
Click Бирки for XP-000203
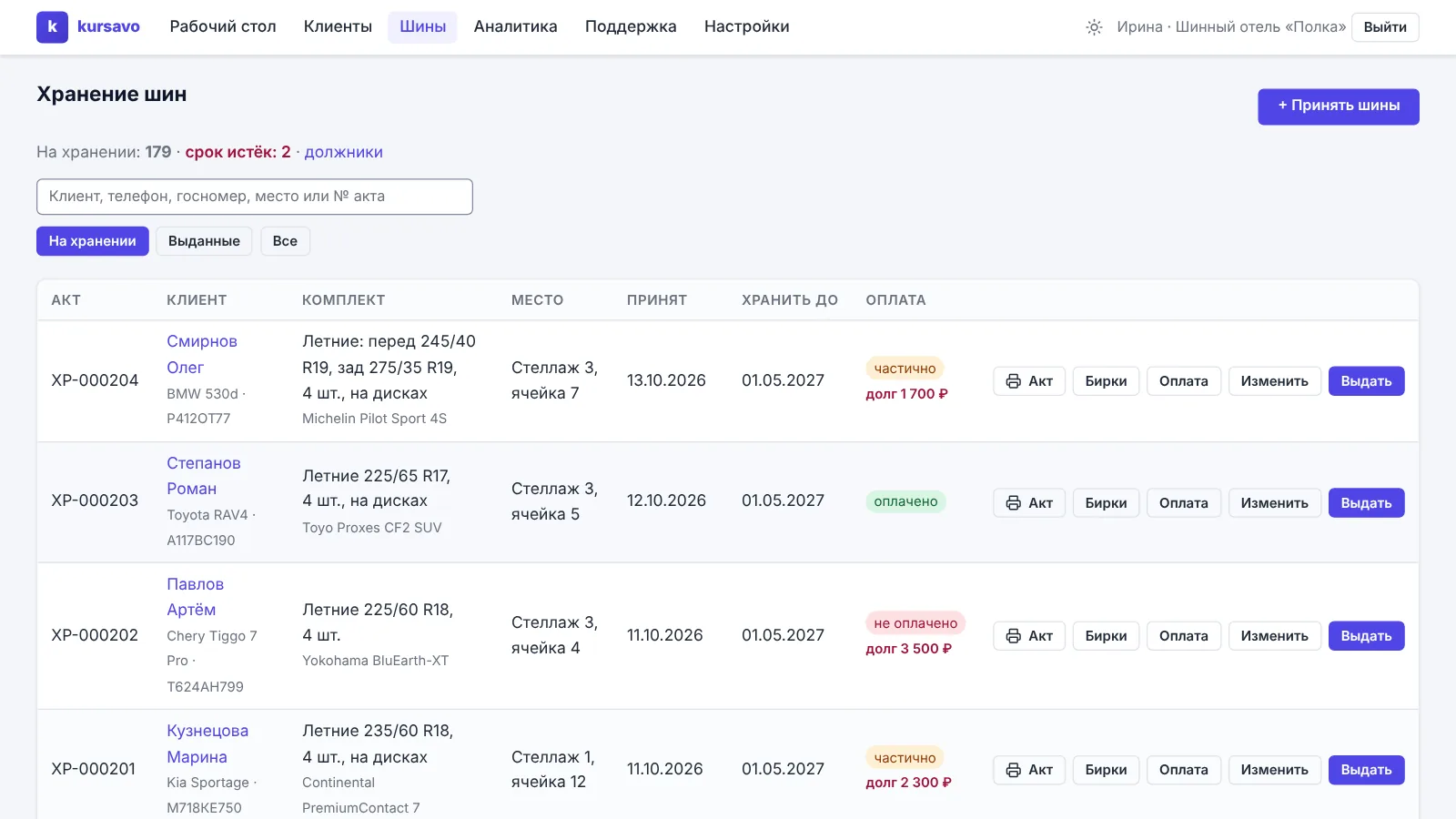click(1106, 502)
